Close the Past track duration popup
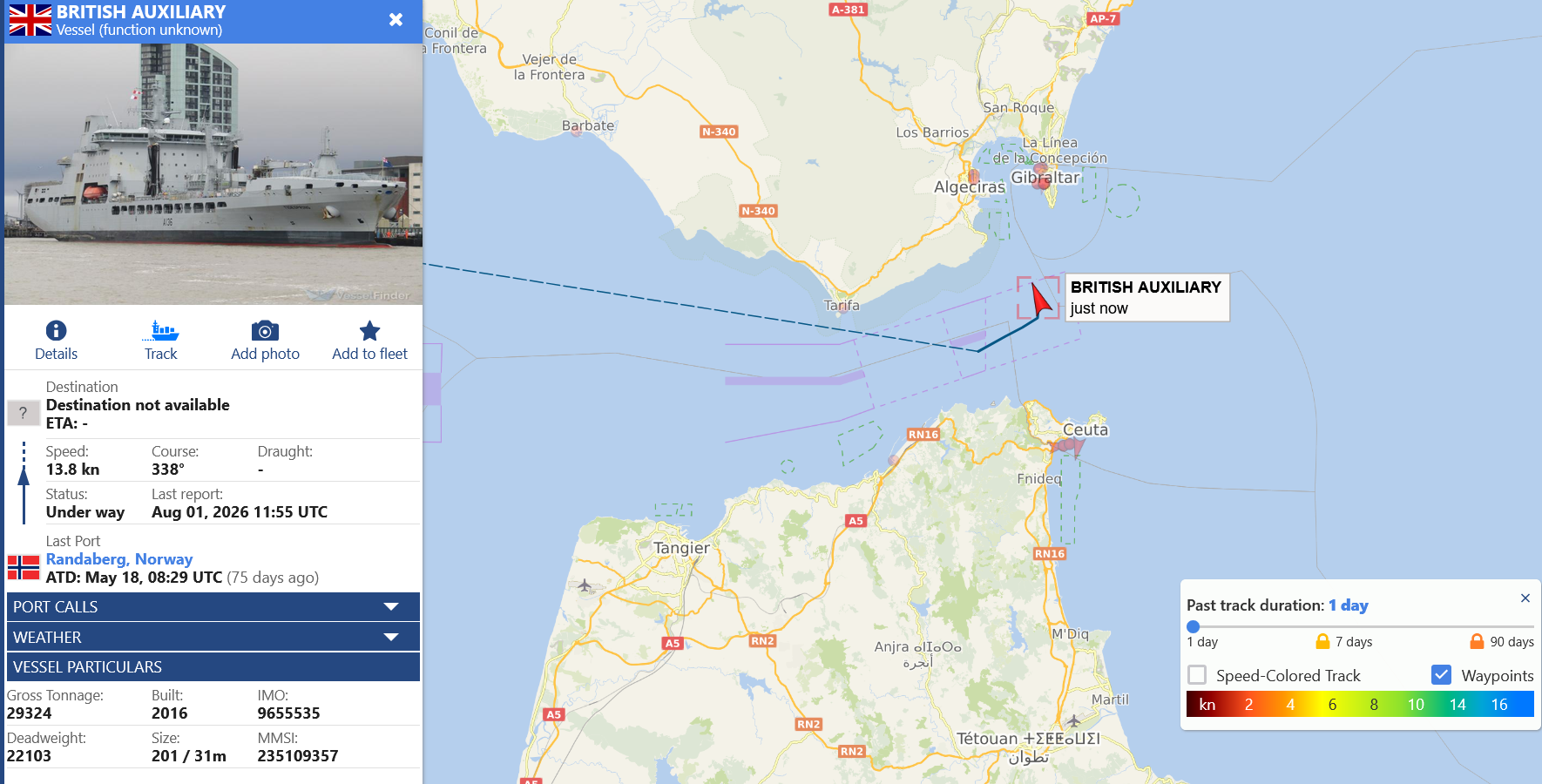The image size is (1542, 784). point(1525,598)
